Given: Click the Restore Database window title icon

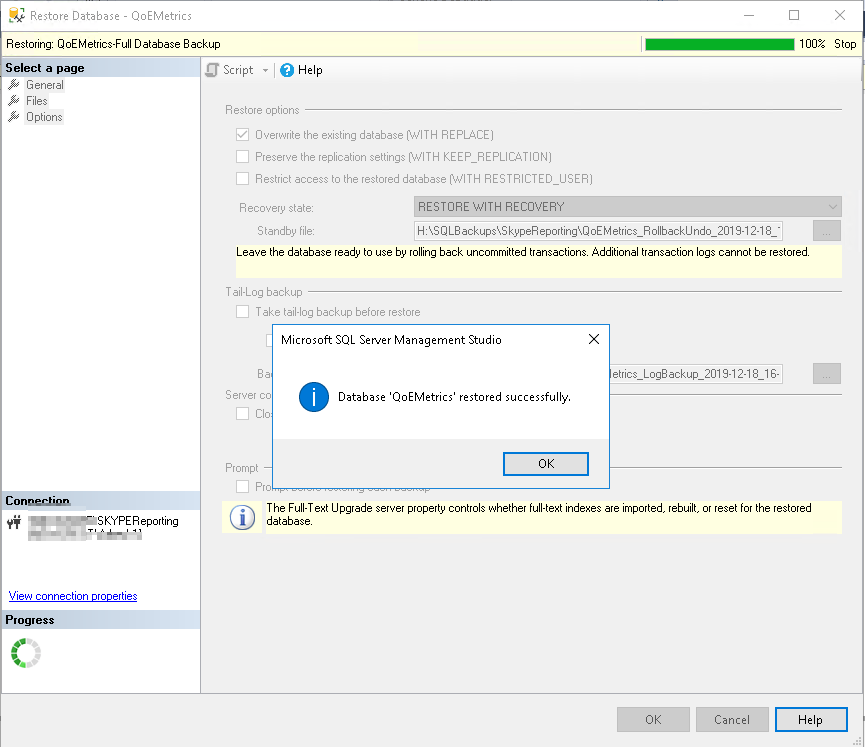Looking at the screenshot, I should 17,15.
